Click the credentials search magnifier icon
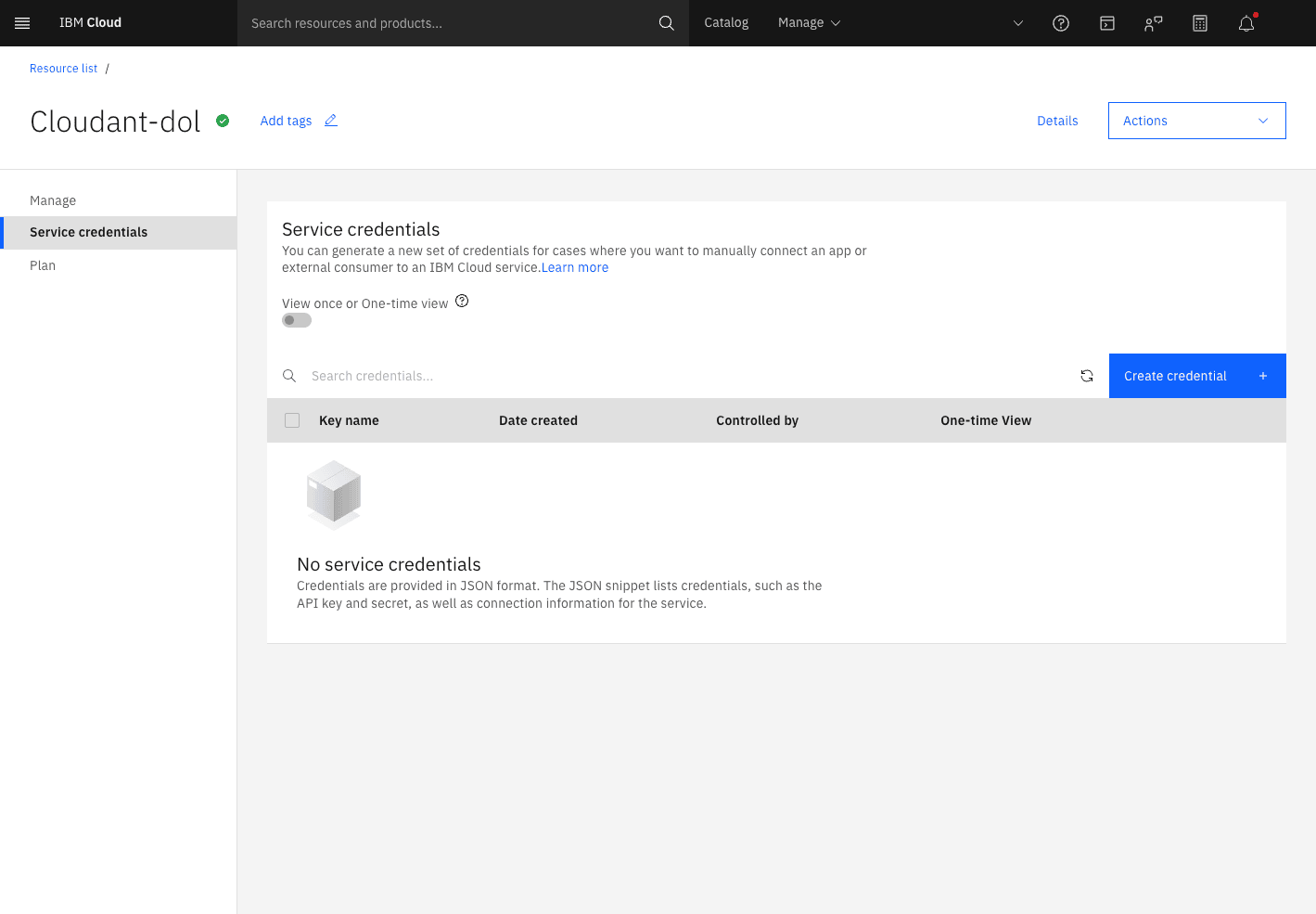 [x=289, y=376]
